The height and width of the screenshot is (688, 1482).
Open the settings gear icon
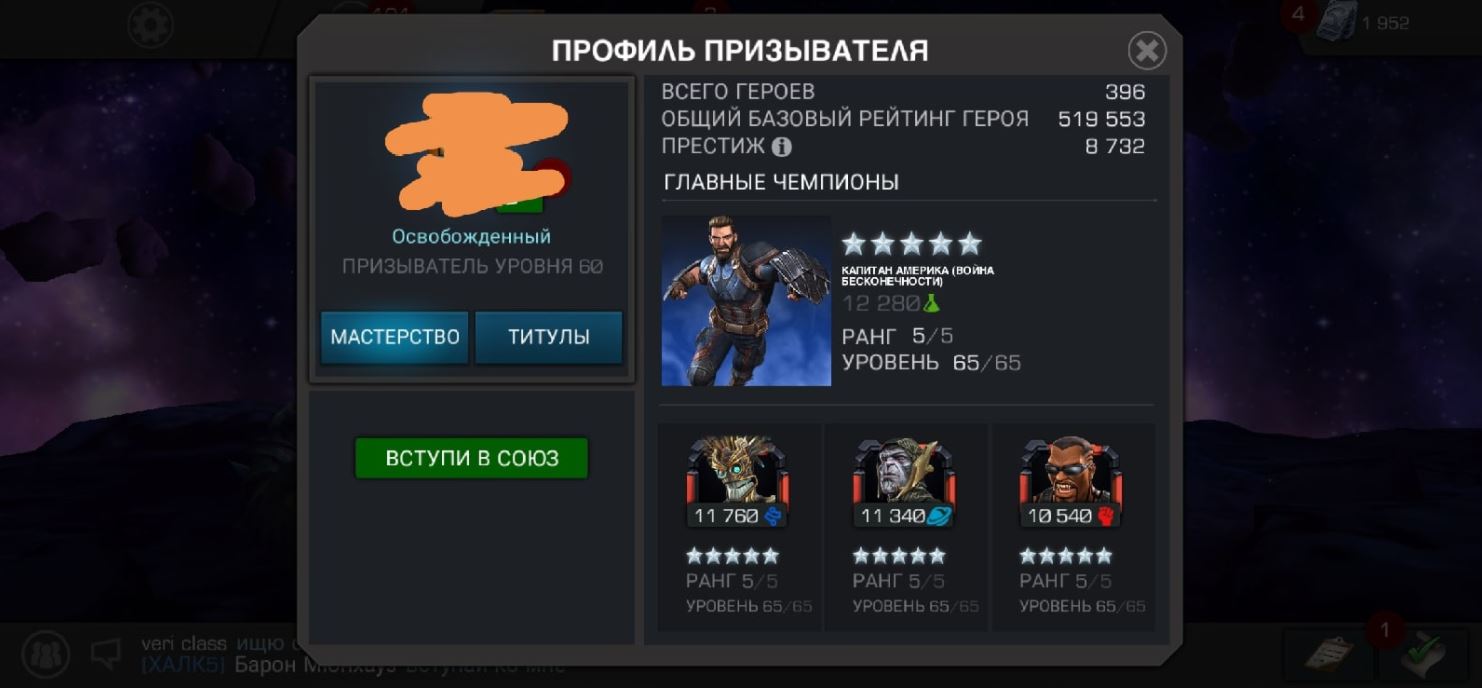click(x=150, y=26)
